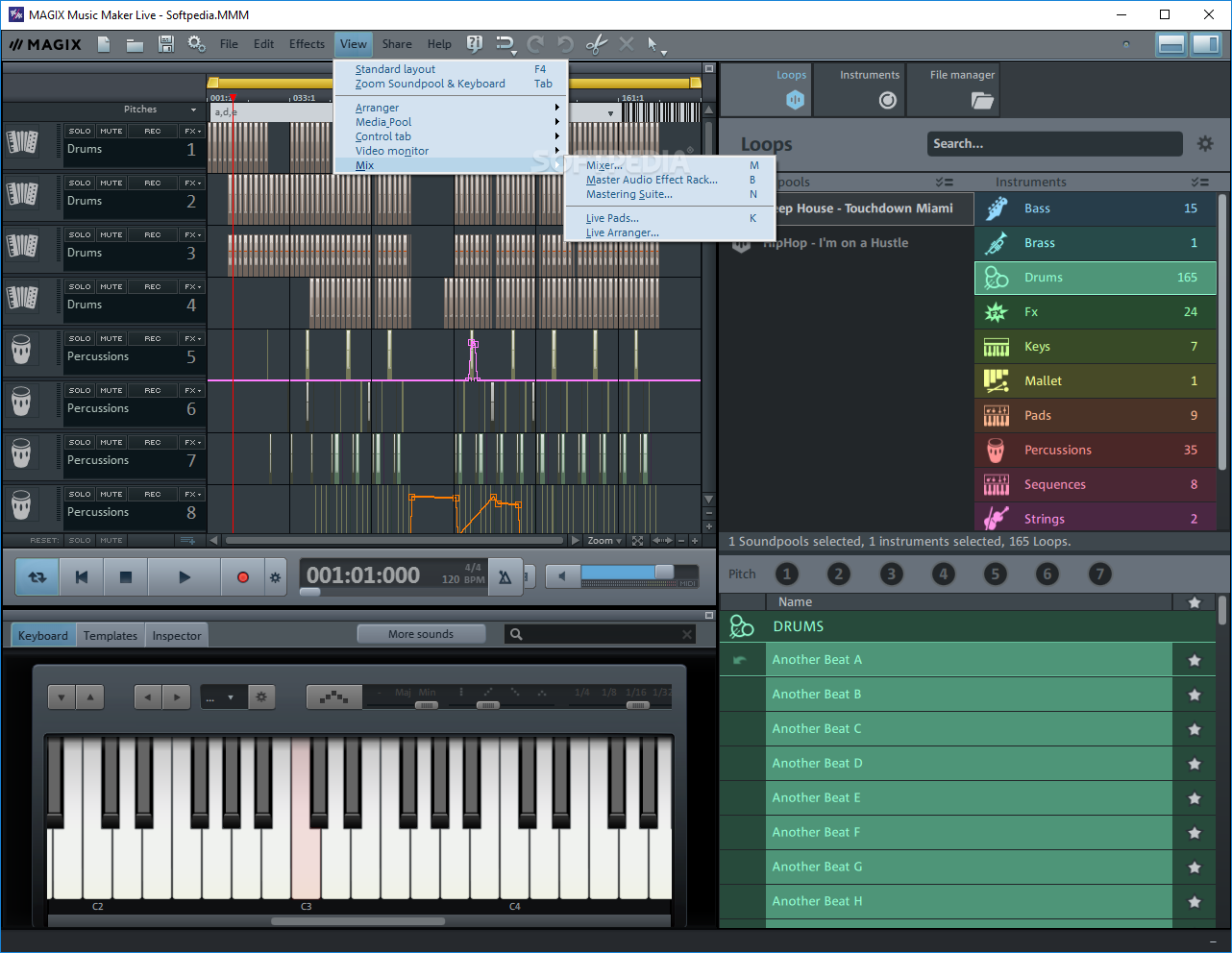Screen dimensions: 1232x953
Task: Expand Media Pool submenu
Action: (x=451, y=122)
